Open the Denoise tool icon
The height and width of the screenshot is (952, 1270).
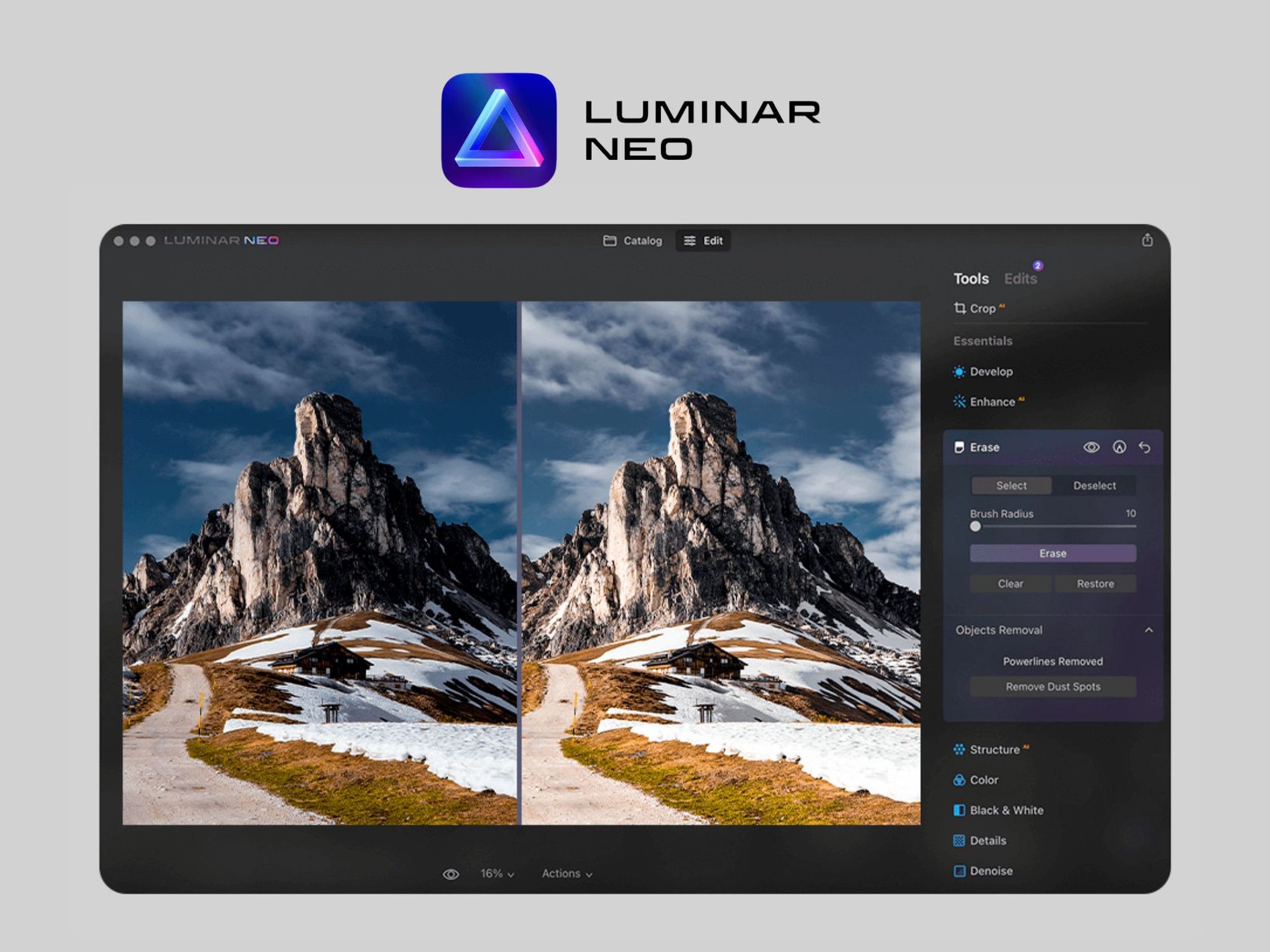[959, 871]
